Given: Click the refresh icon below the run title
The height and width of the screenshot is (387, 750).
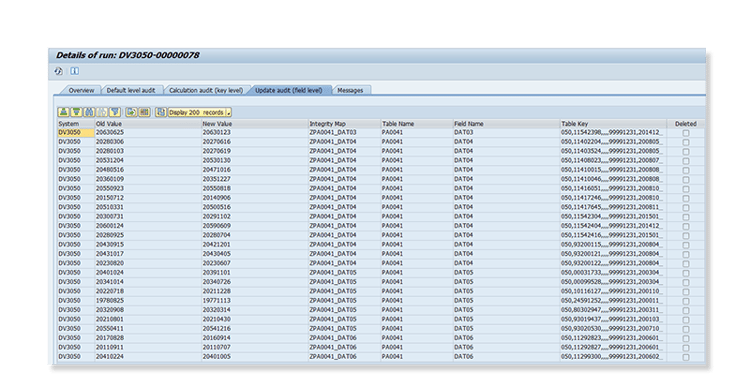Looking at the screenshot, I should [58, 71].
